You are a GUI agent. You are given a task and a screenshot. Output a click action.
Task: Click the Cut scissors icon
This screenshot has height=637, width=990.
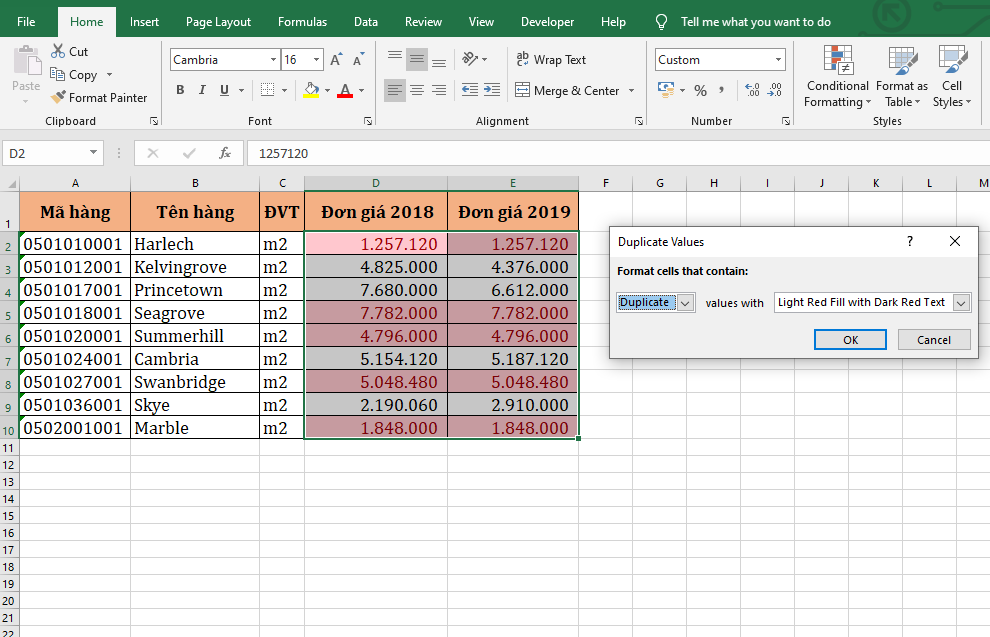(x=58, y=51)
